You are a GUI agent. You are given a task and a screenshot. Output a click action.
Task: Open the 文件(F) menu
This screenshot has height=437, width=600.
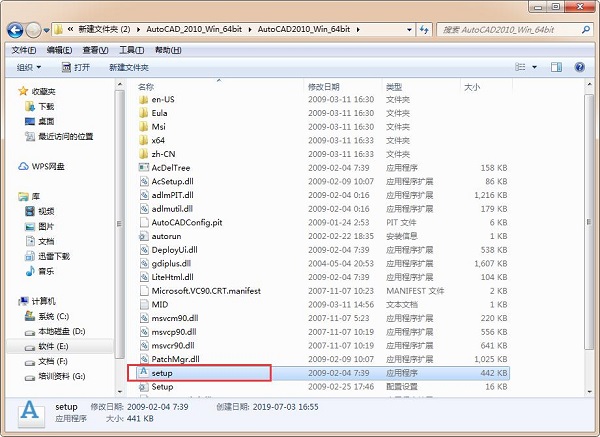click(24, 50)
